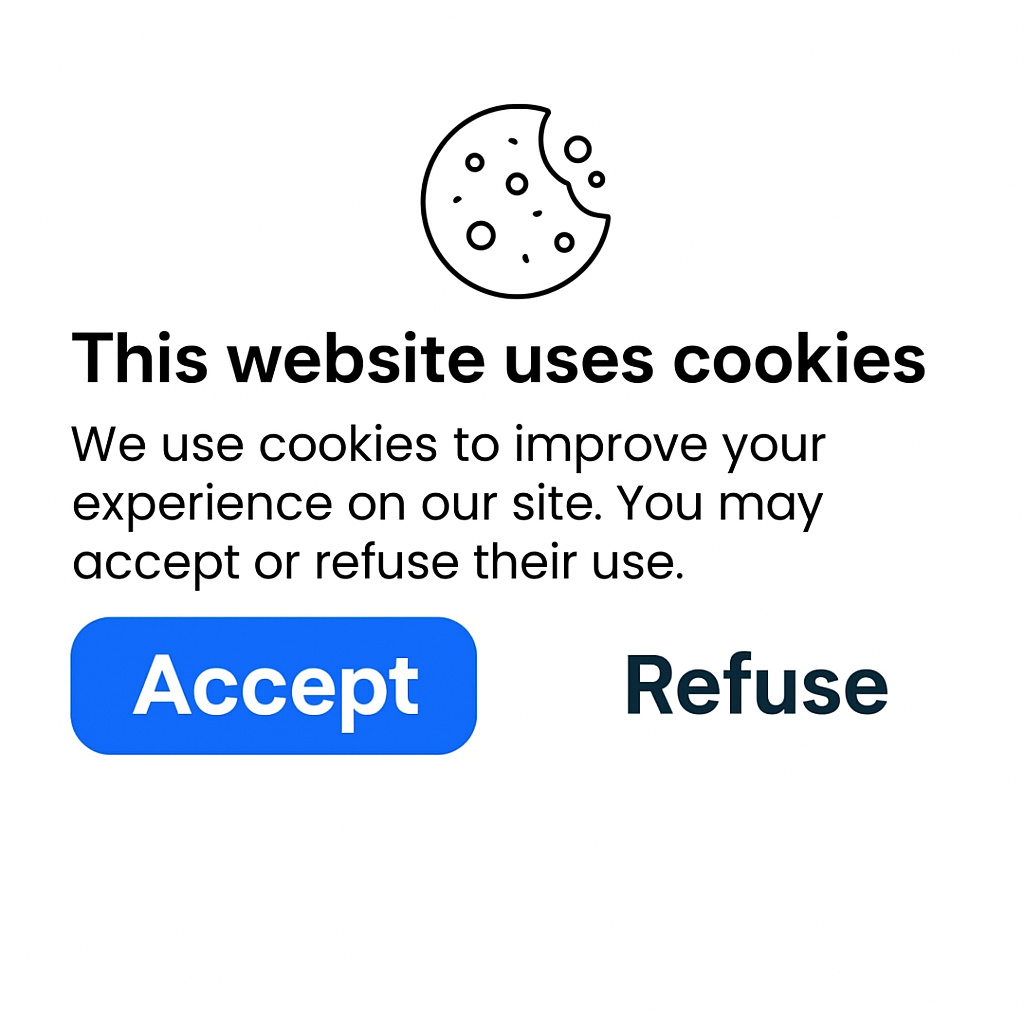Click the words 'You may' in the description

coord(720,505)
